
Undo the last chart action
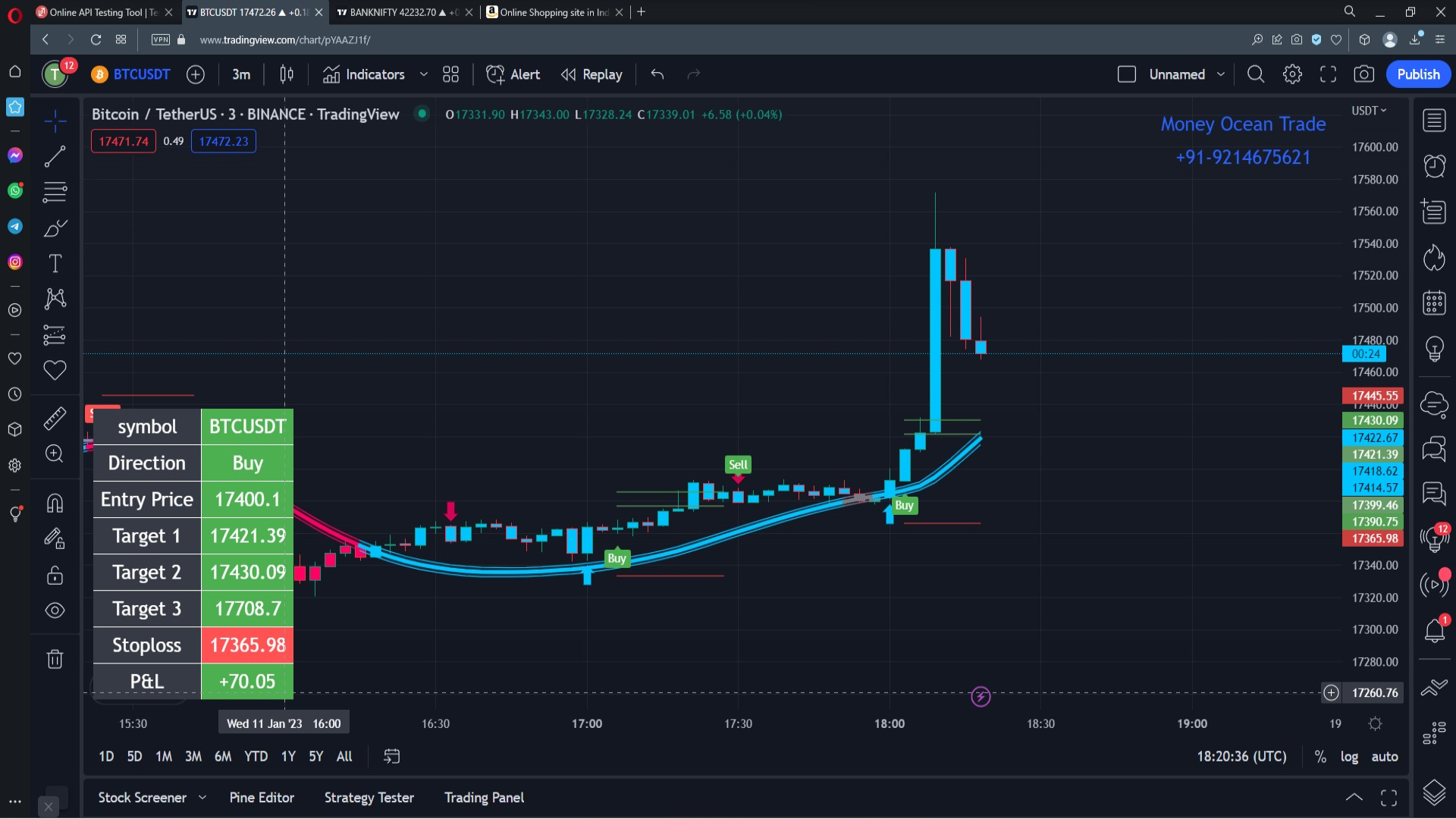[x=657, y=74]
